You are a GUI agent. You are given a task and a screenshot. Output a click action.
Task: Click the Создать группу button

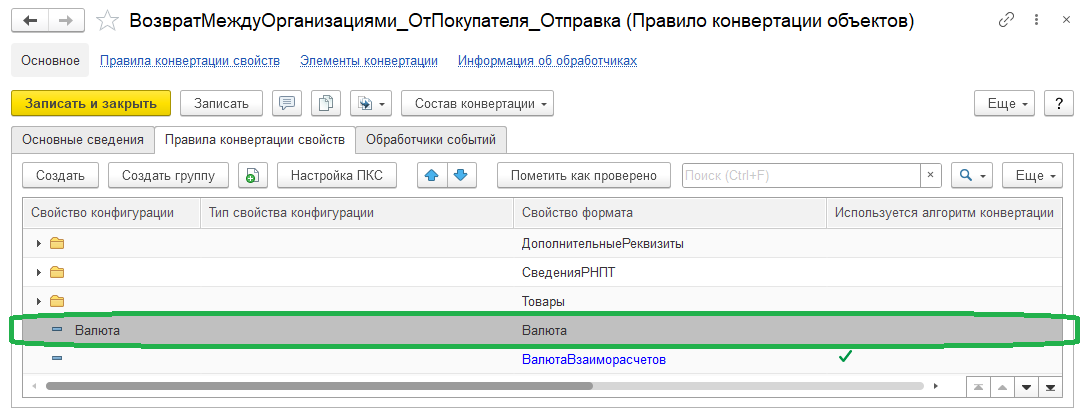pyautogui.click(x=169, y=175)
